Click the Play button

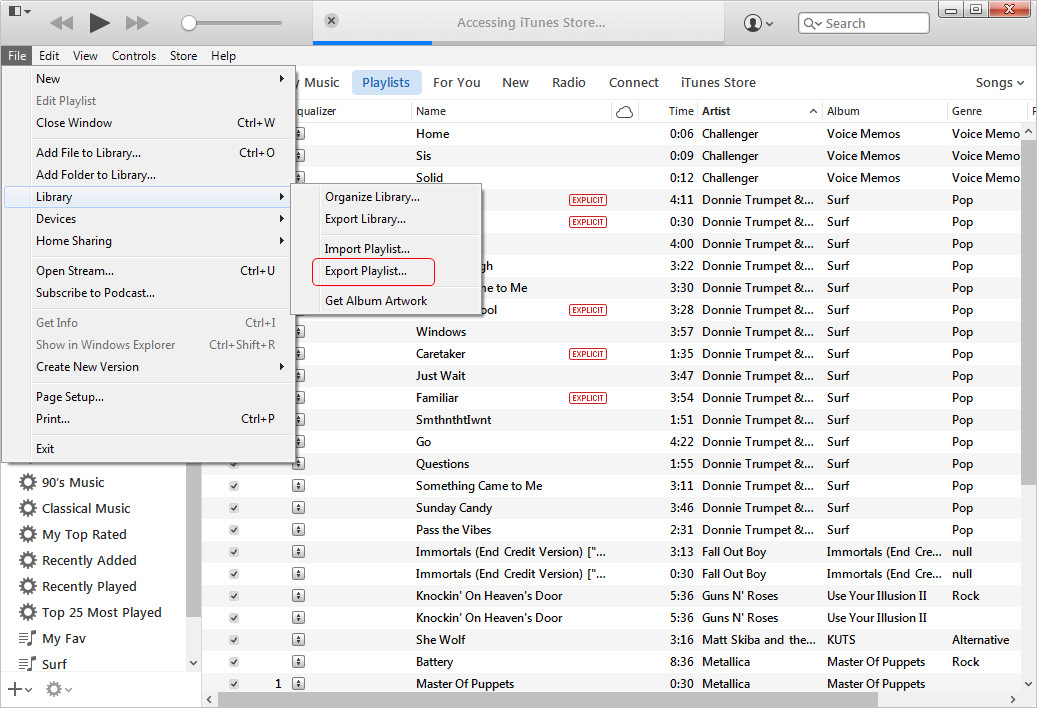[x=99, y=22]
